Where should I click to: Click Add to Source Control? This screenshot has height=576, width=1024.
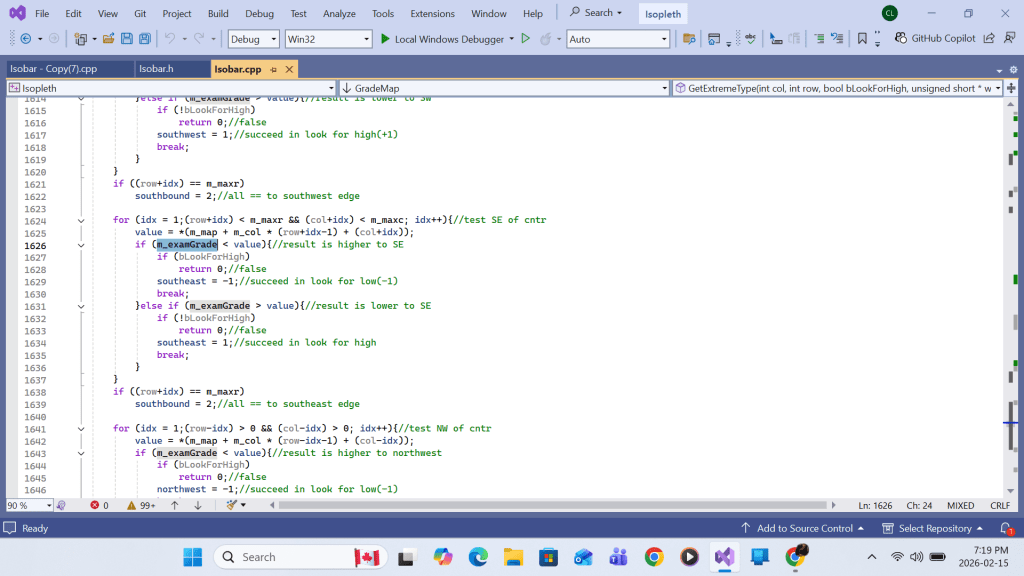[804, 528]
